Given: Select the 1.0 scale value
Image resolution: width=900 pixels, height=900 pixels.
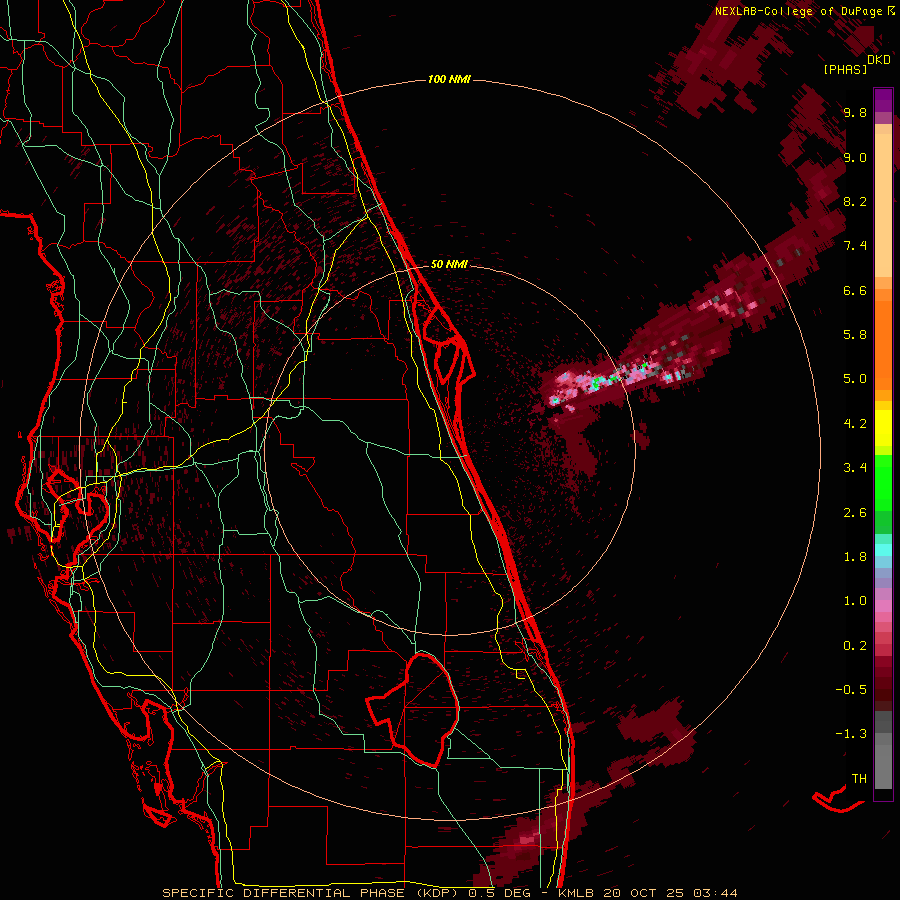Looking at the screenshot, I should click(855, 601).
